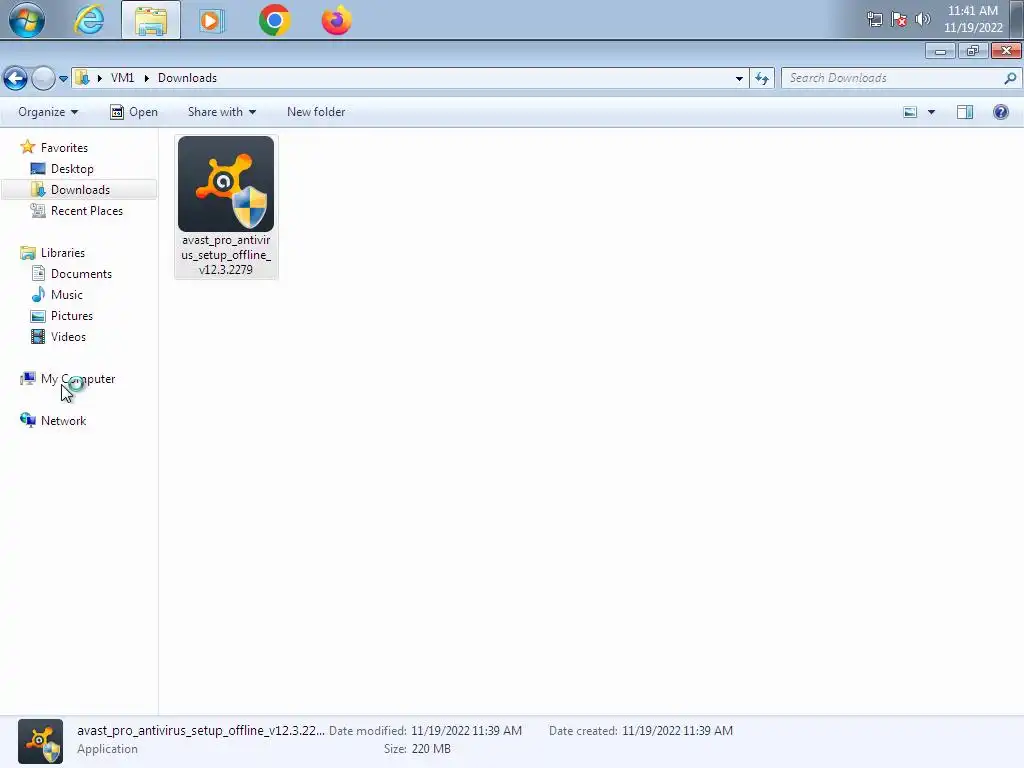Launch Internet Explorer from taskbar
Viewport: 1024px width, 768px height.
click(x=89, y=20)
